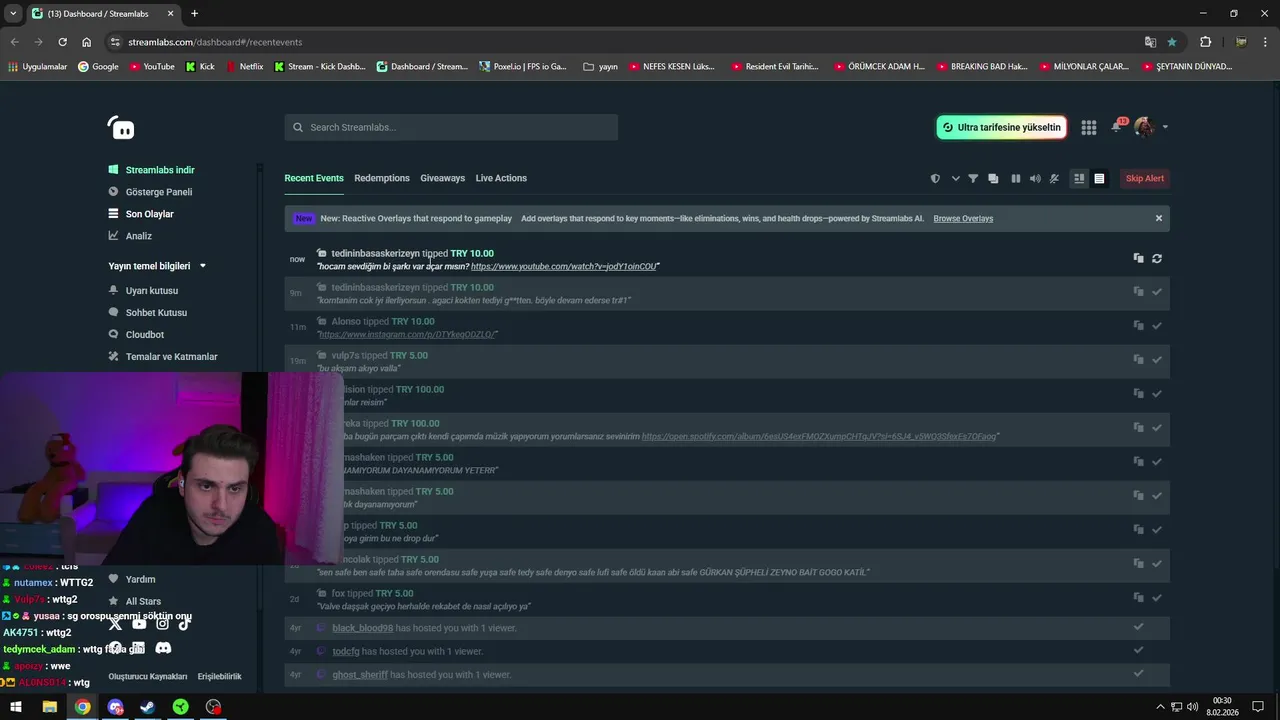Focus the Search Streamlabs field
Viewport: 1280px width, 720px height.
[x=451, y=127]
